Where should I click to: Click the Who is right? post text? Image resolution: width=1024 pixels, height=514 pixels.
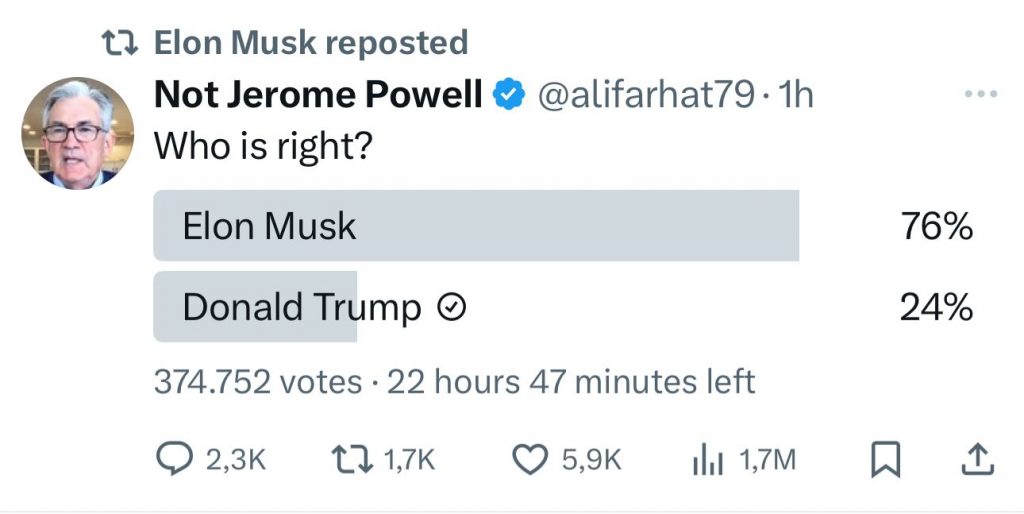(263, 146)
